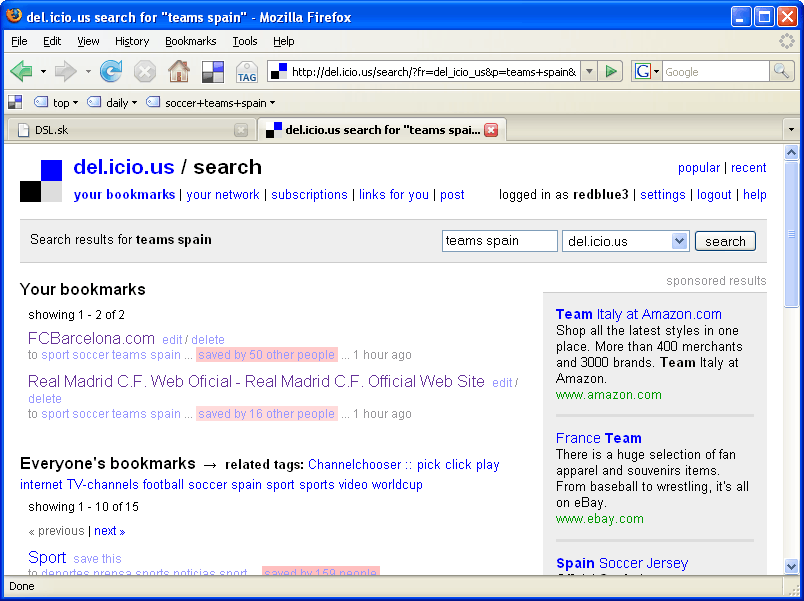Click the 'post' link
804x601 pixels.
(x=452, y=194)
